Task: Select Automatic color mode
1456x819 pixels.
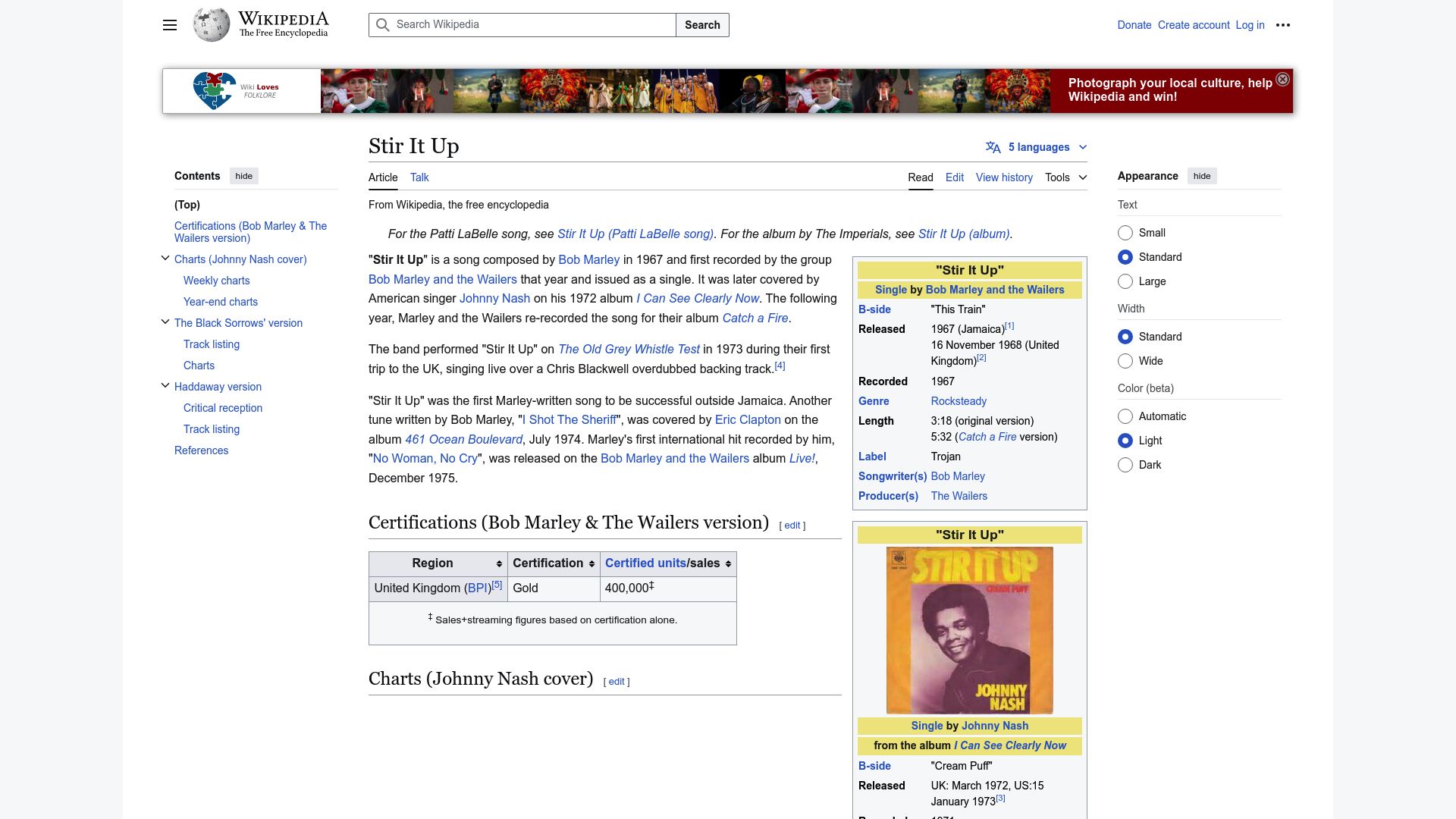Action: click(1125, 416)
